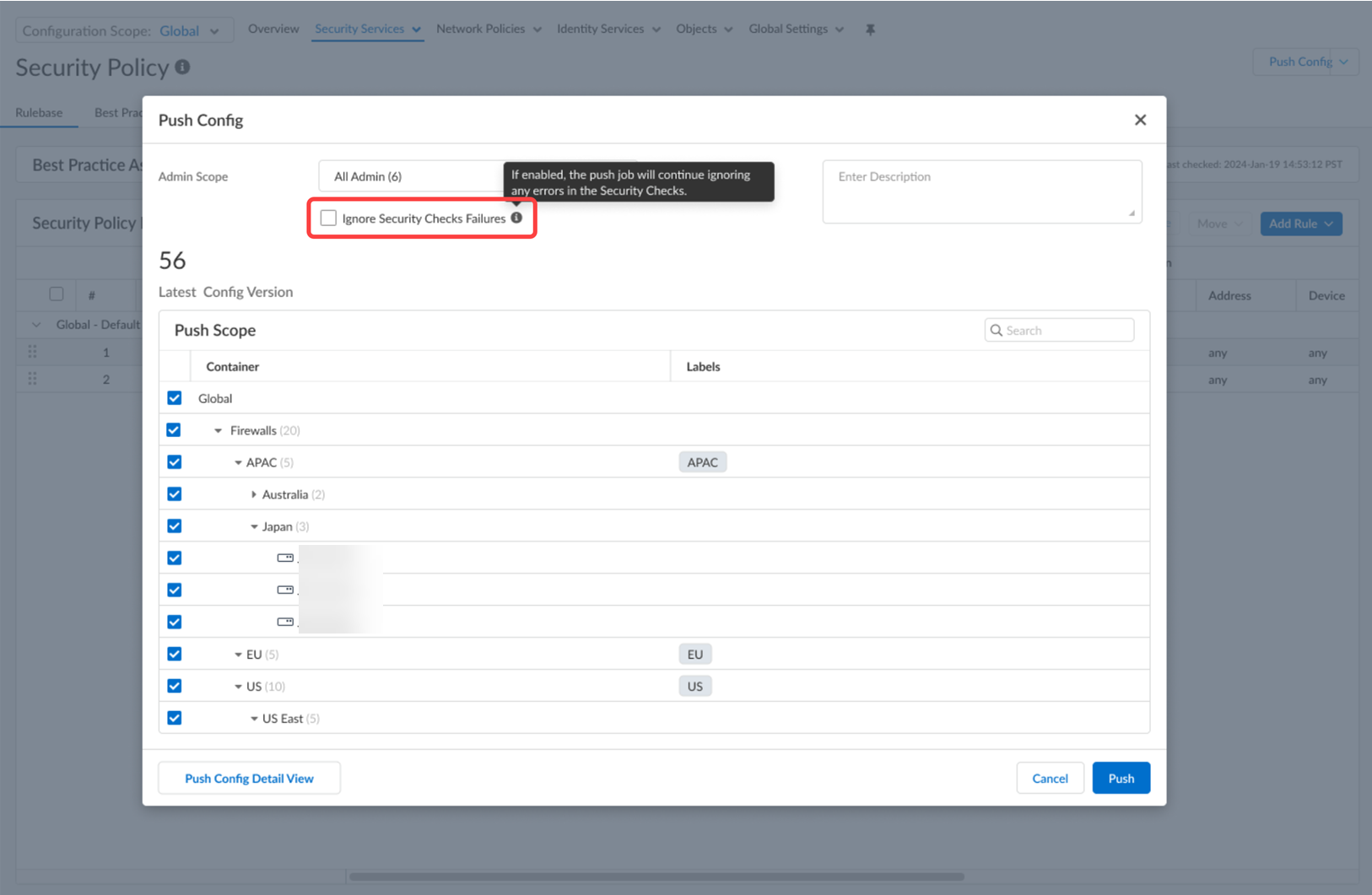Screen dimensions: 1372x895
Task: Click the third firewall device icon under Japan
Action: [x=285, y=622]
